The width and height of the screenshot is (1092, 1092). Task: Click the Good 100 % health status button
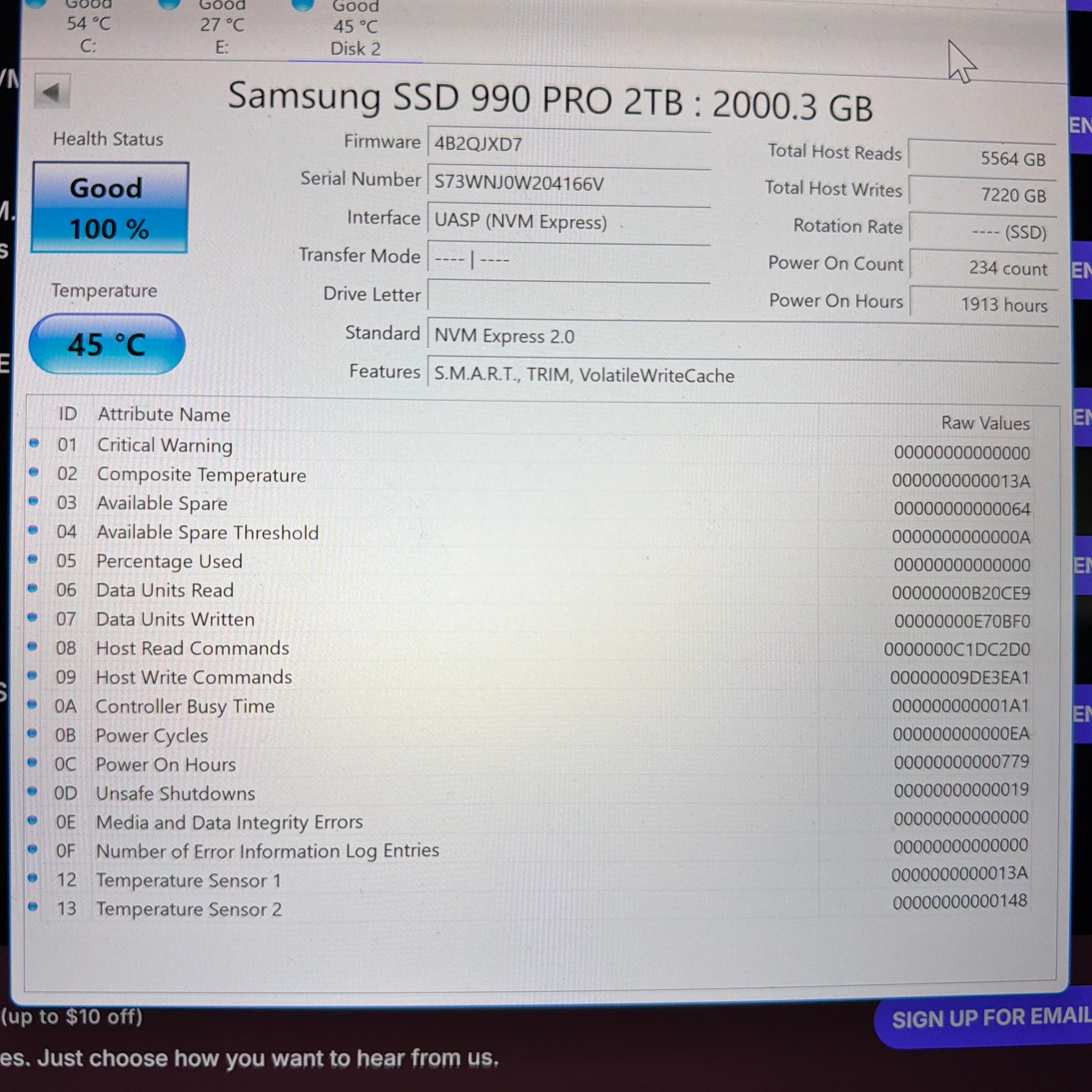pyautogui.click(x=110, y=208)
